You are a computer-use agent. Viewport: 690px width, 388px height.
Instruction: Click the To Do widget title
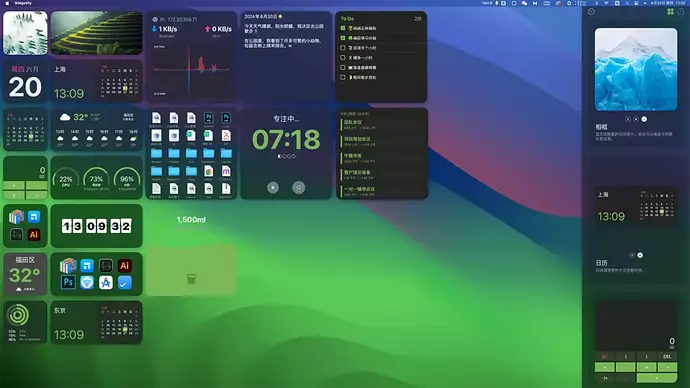(347, 19)
